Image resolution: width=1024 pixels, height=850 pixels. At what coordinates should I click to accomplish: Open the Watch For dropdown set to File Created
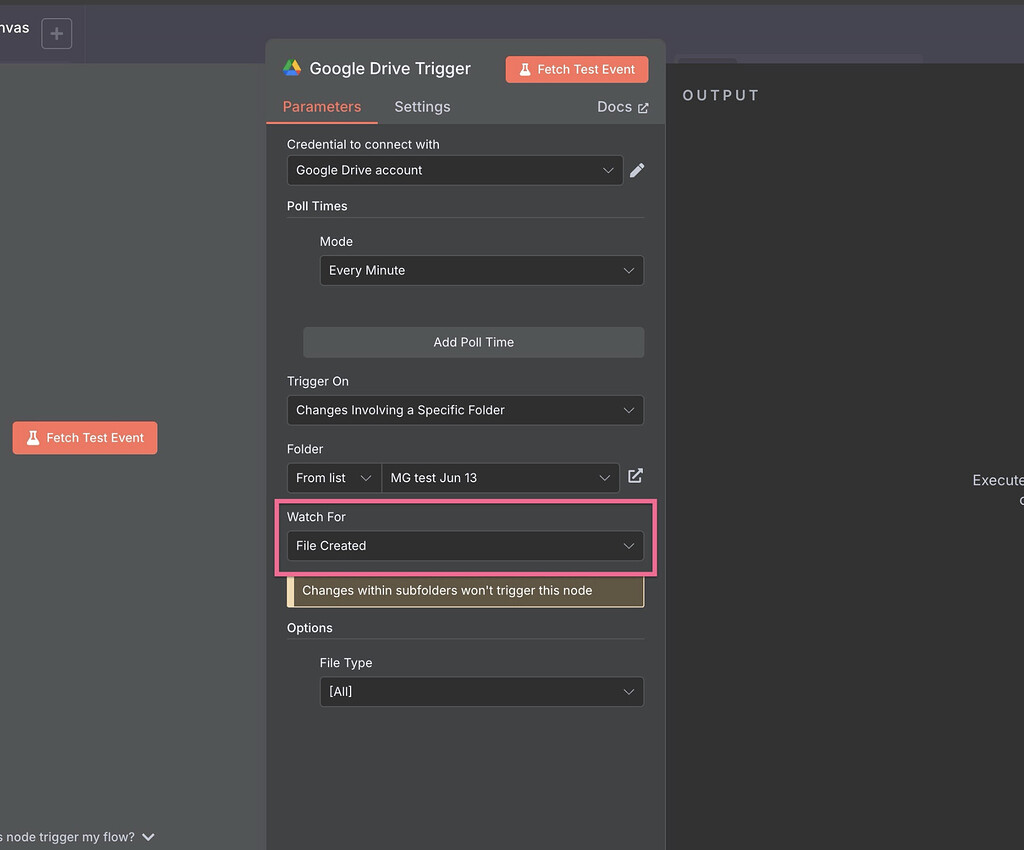pos(465,546)
